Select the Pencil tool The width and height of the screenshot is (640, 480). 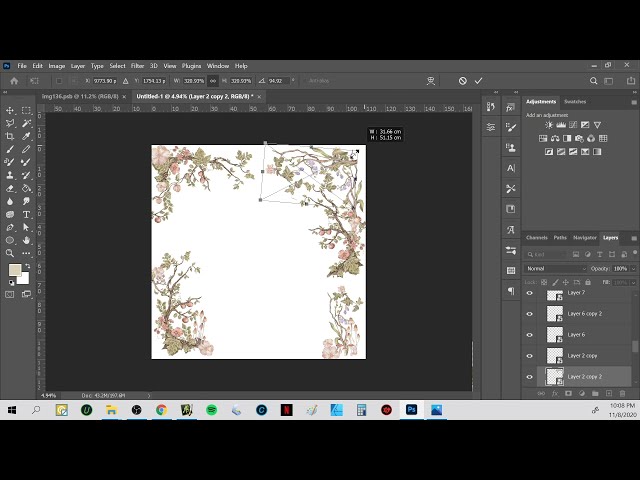click(26, 149)
